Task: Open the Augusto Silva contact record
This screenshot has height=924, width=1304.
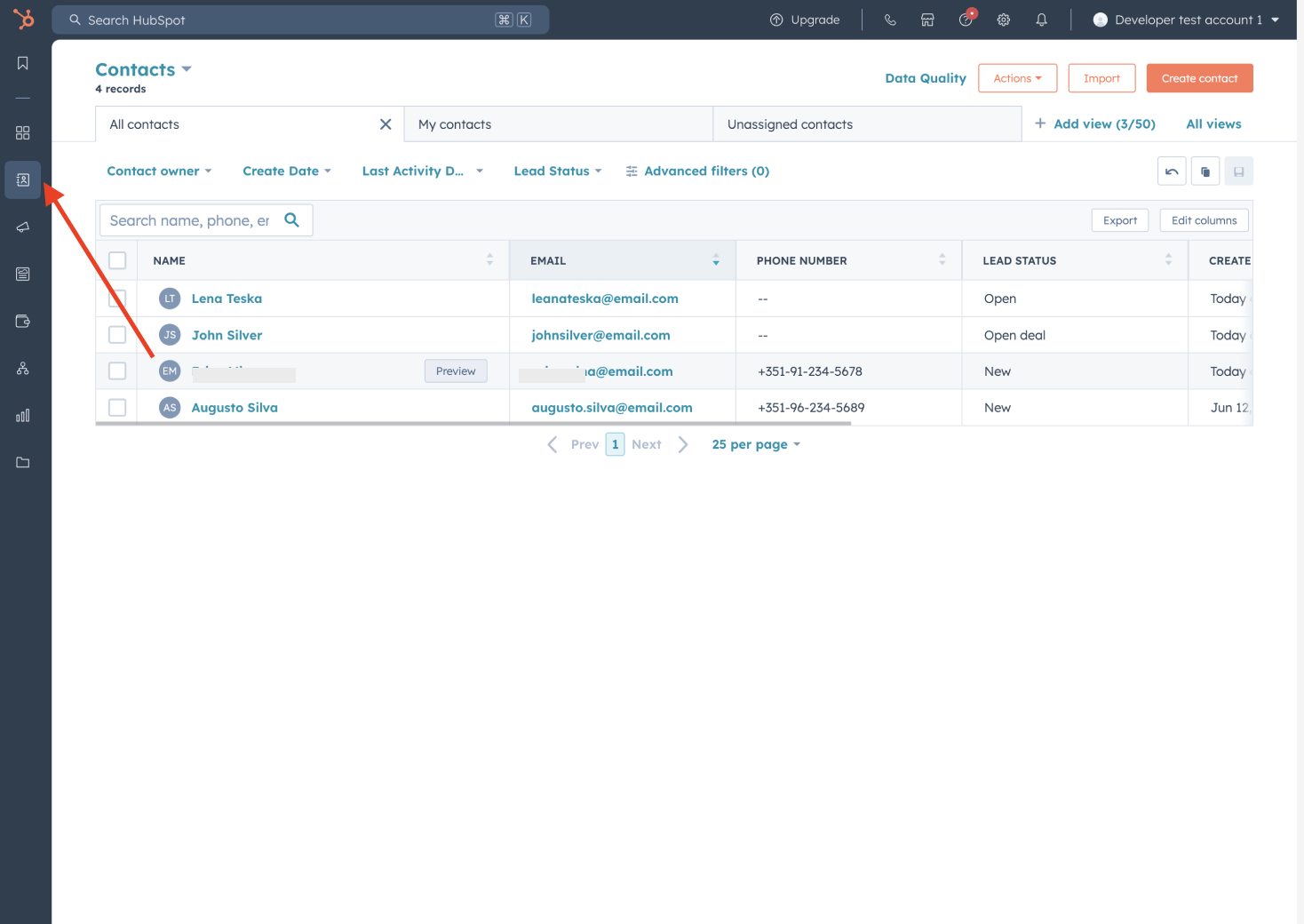Action: [235, 408]
